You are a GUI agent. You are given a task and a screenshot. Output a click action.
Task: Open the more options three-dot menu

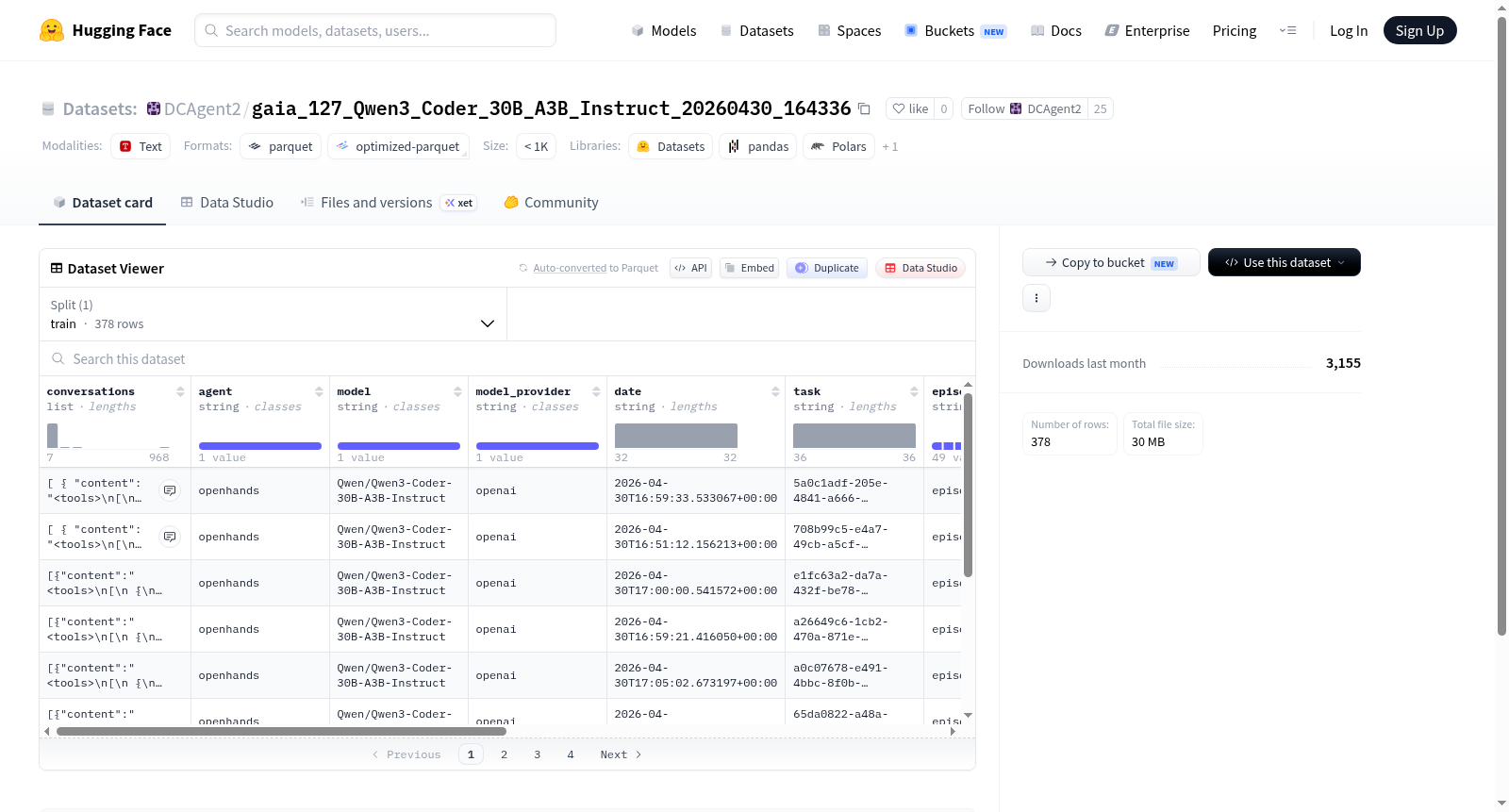pos(1036,298)
